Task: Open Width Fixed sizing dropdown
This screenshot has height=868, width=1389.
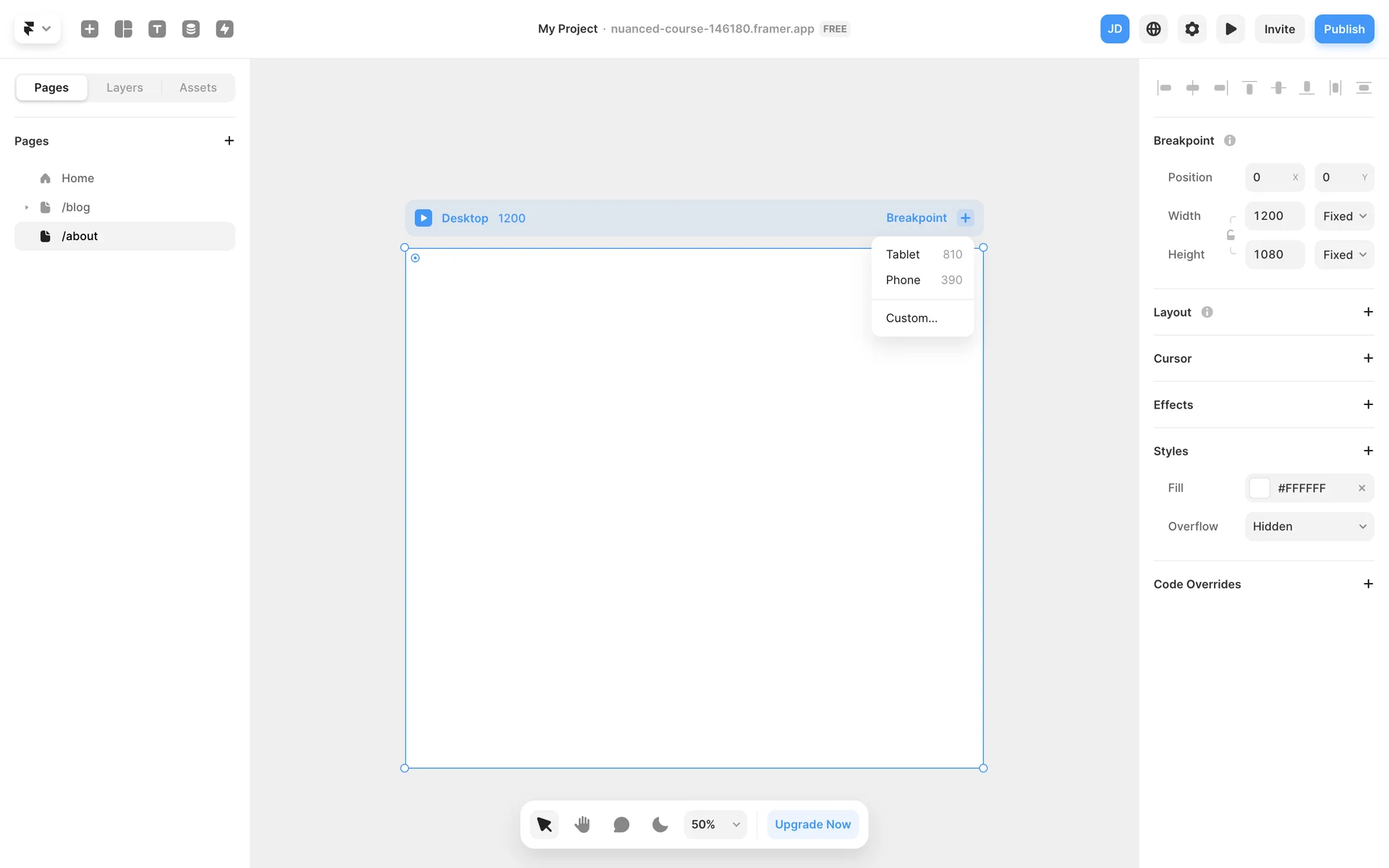Action: 1343,216
